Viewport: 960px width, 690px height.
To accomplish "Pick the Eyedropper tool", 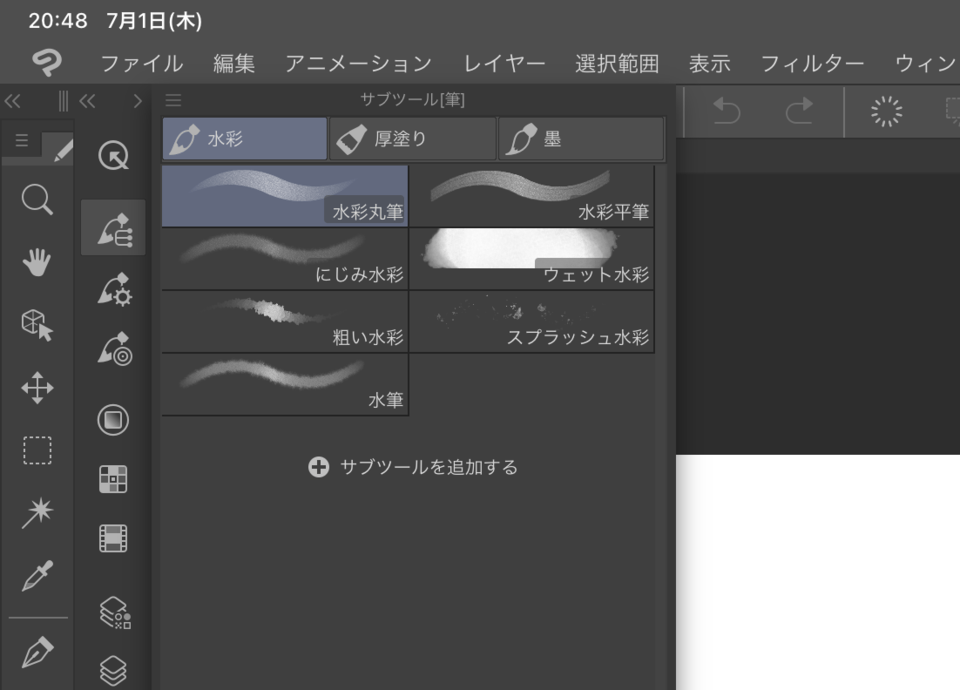I will click(x=37, y=577).
